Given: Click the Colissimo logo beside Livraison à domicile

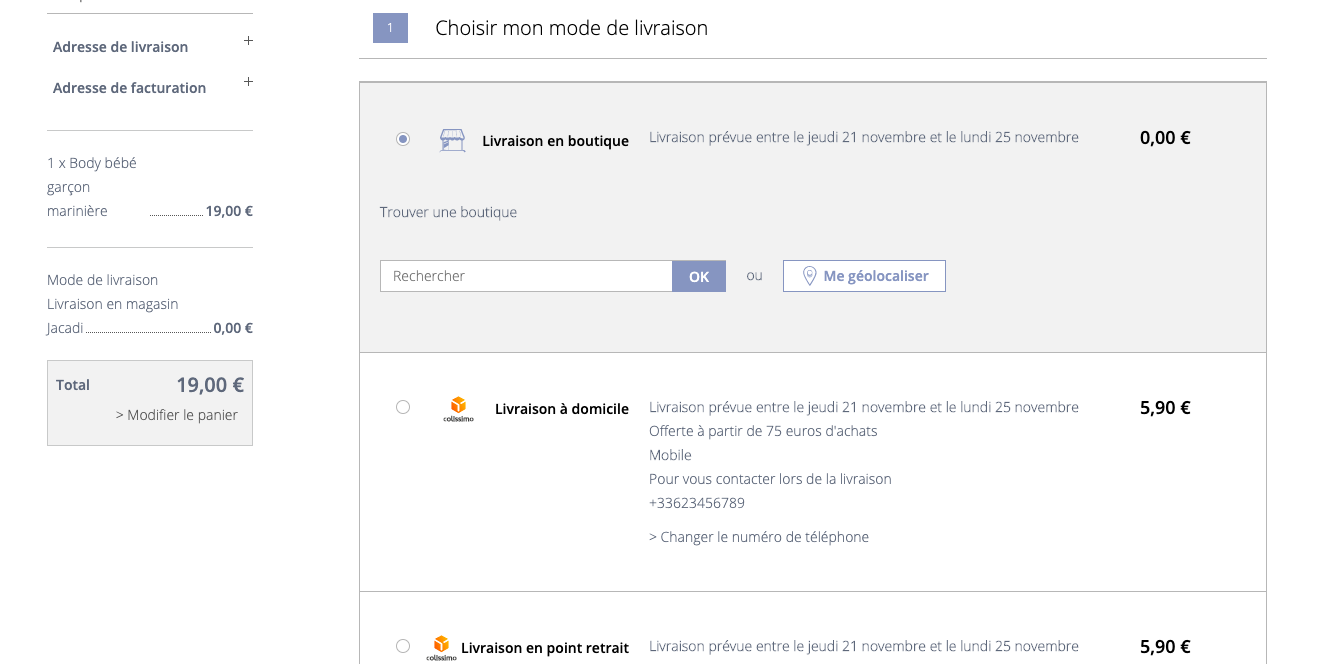Looking at the screenshot, I should (458, 409).
